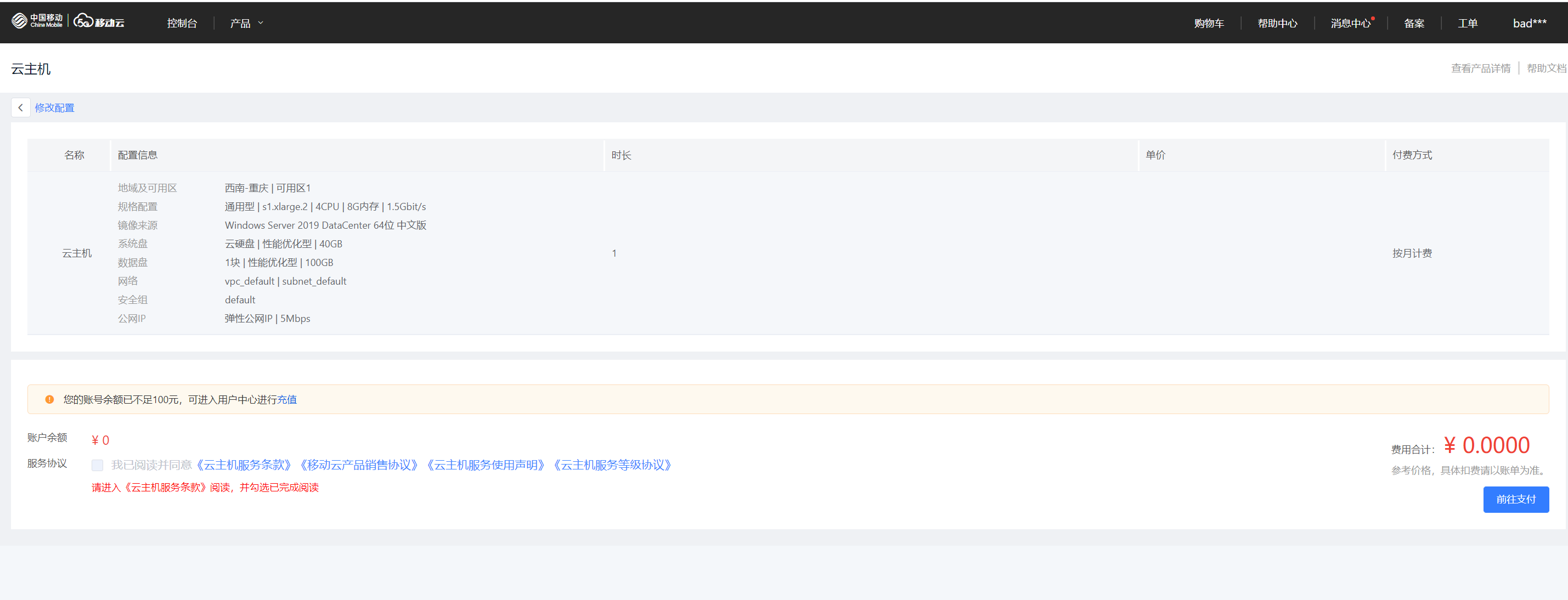Image resolution: width=1568 pixels, height=600 pixels.
Task: Tick the 我已阅读并同意 agreement checkbox
Action: [x=98, y=466]
